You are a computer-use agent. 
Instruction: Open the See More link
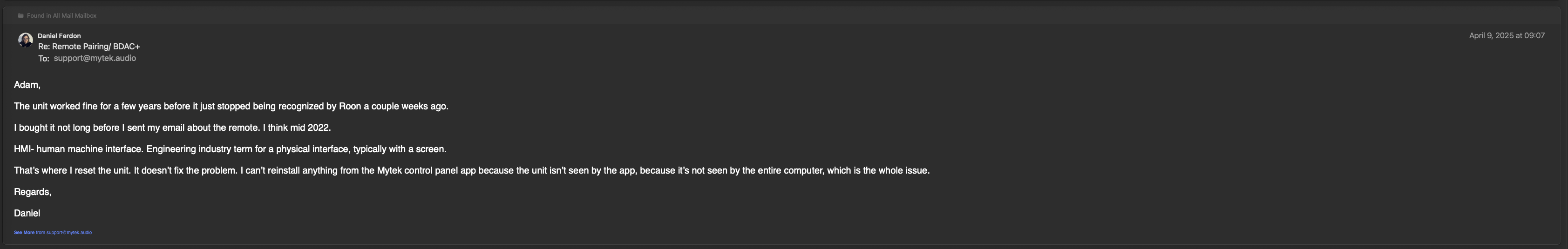tap(24, 233)
